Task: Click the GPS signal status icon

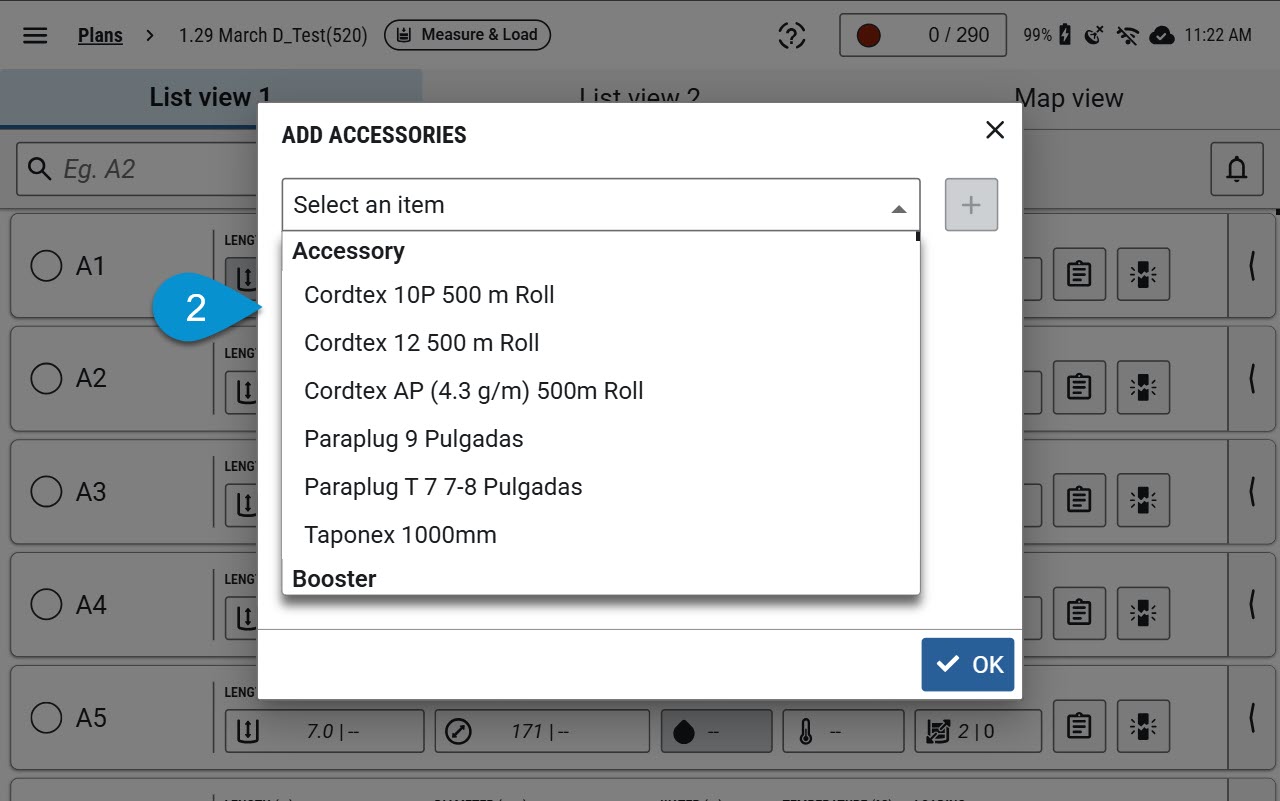Action: tap(1094, 35)
